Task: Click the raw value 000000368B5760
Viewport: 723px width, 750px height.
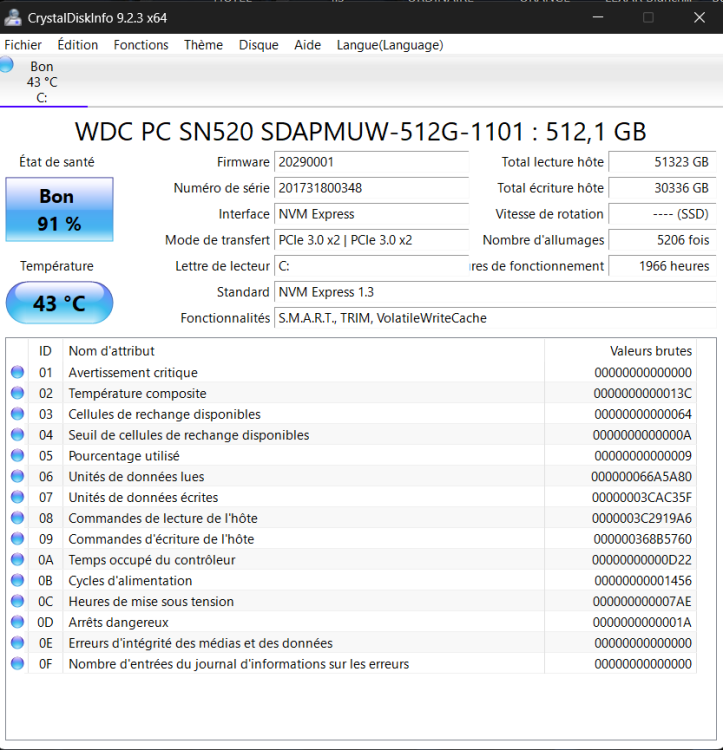Action: click(643, 539)
